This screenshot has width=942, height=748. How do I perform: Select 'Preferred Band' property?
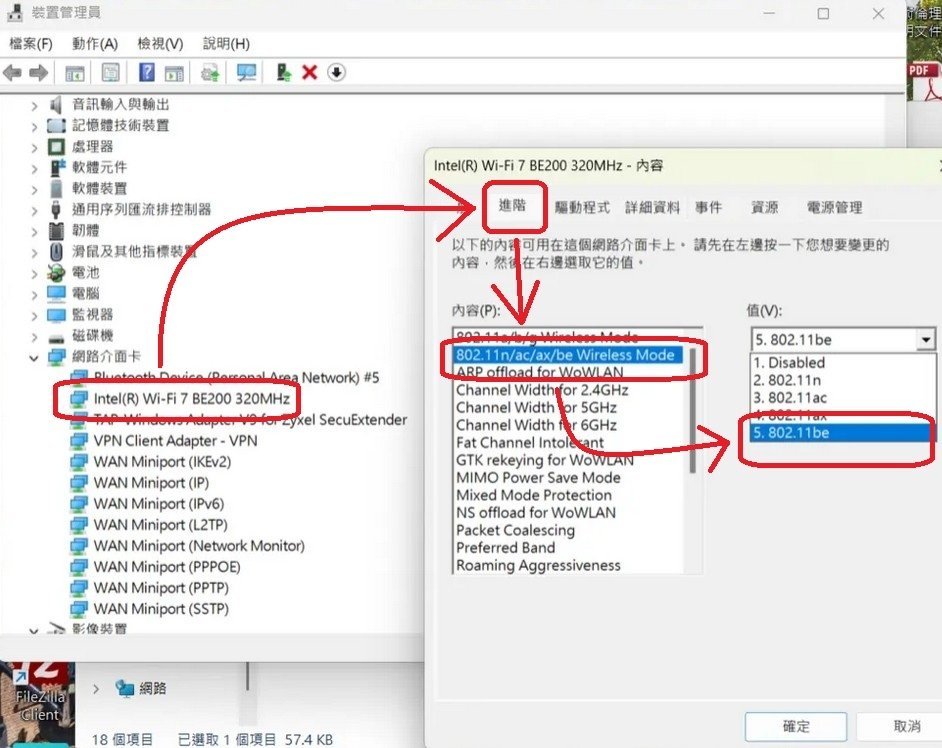coord(506,547)
